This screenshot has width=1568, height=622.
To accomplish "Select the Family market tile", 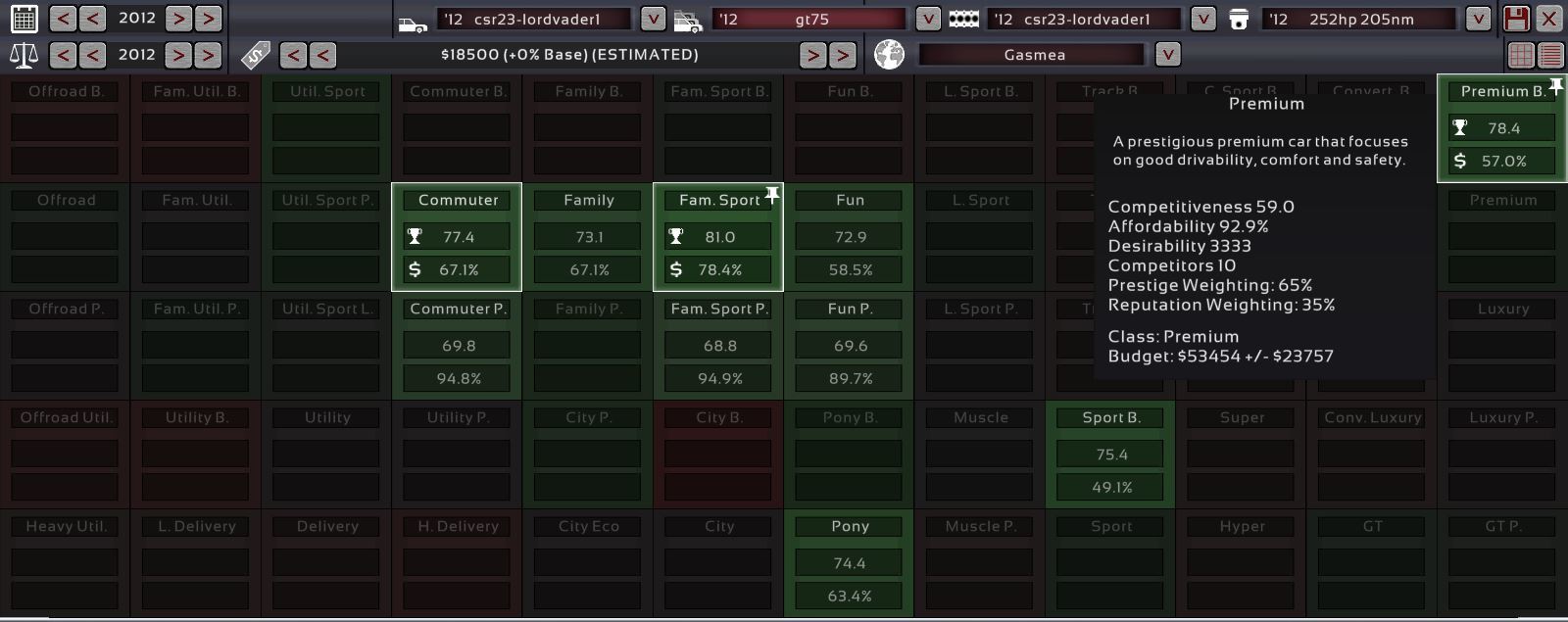I will tap(588, 237).
